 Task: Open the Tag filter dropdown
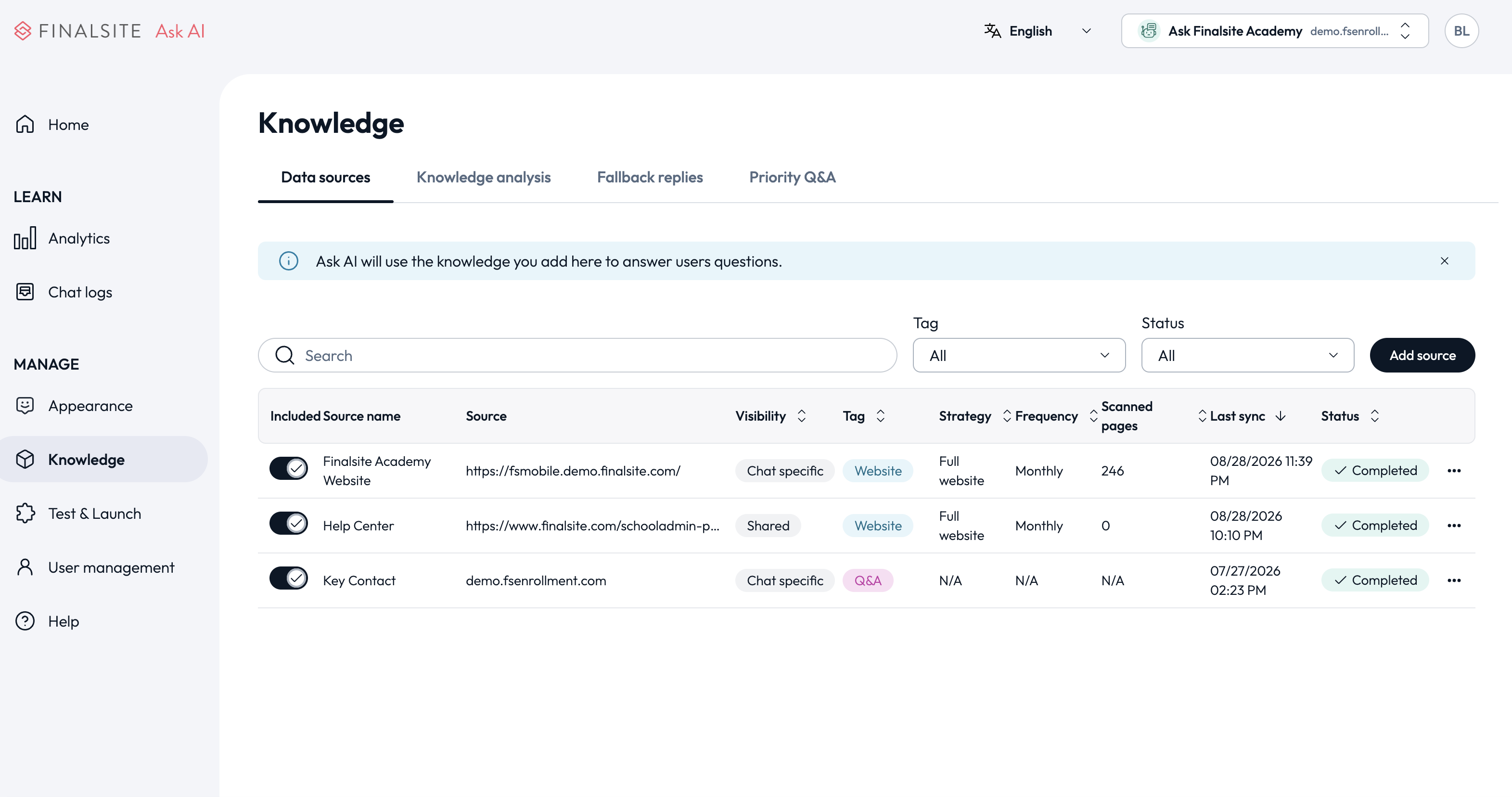(x=1019, y=355)
